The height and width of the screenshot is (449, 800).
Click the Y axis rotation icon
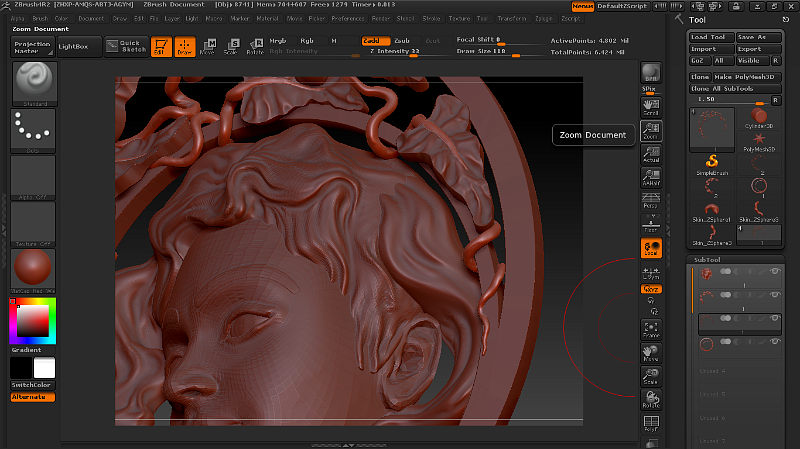coord(651,301)
